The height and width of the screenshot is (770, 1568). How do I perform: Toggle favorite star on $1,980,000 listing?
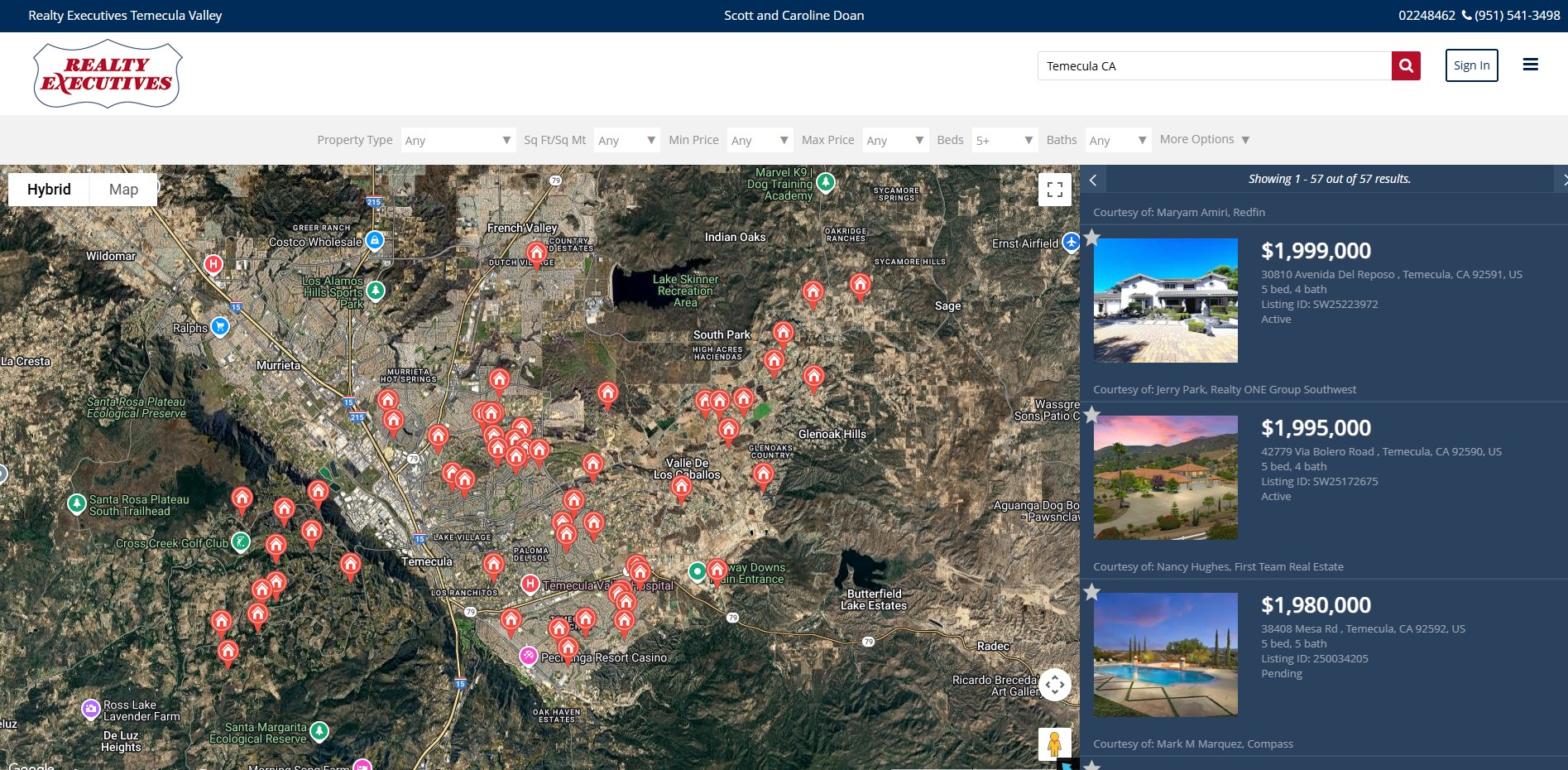[1092, 592]
